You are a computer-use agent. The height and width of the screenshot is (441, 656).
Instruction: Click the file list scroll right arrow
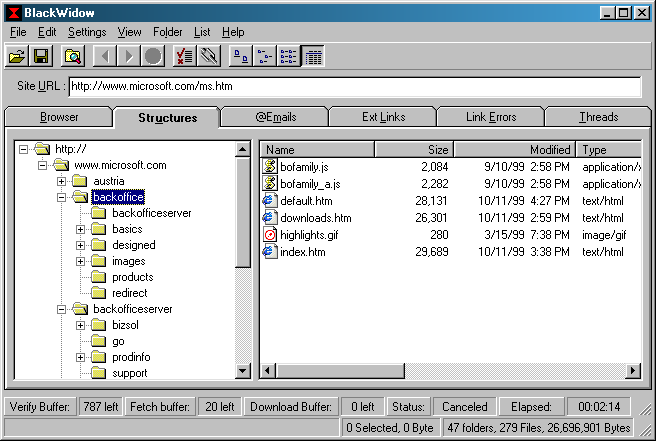pos(633,371)
